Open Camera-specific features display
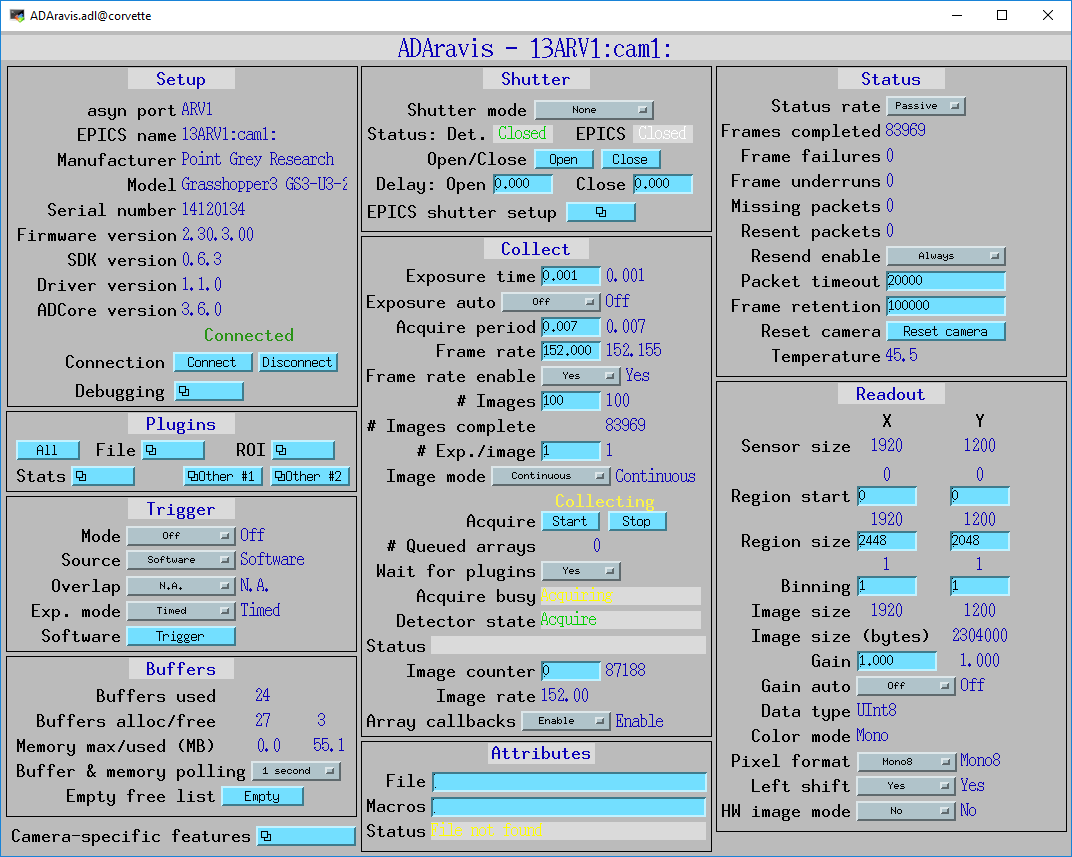The height and width of the screenshot is (857, 1072). [306, 836]
